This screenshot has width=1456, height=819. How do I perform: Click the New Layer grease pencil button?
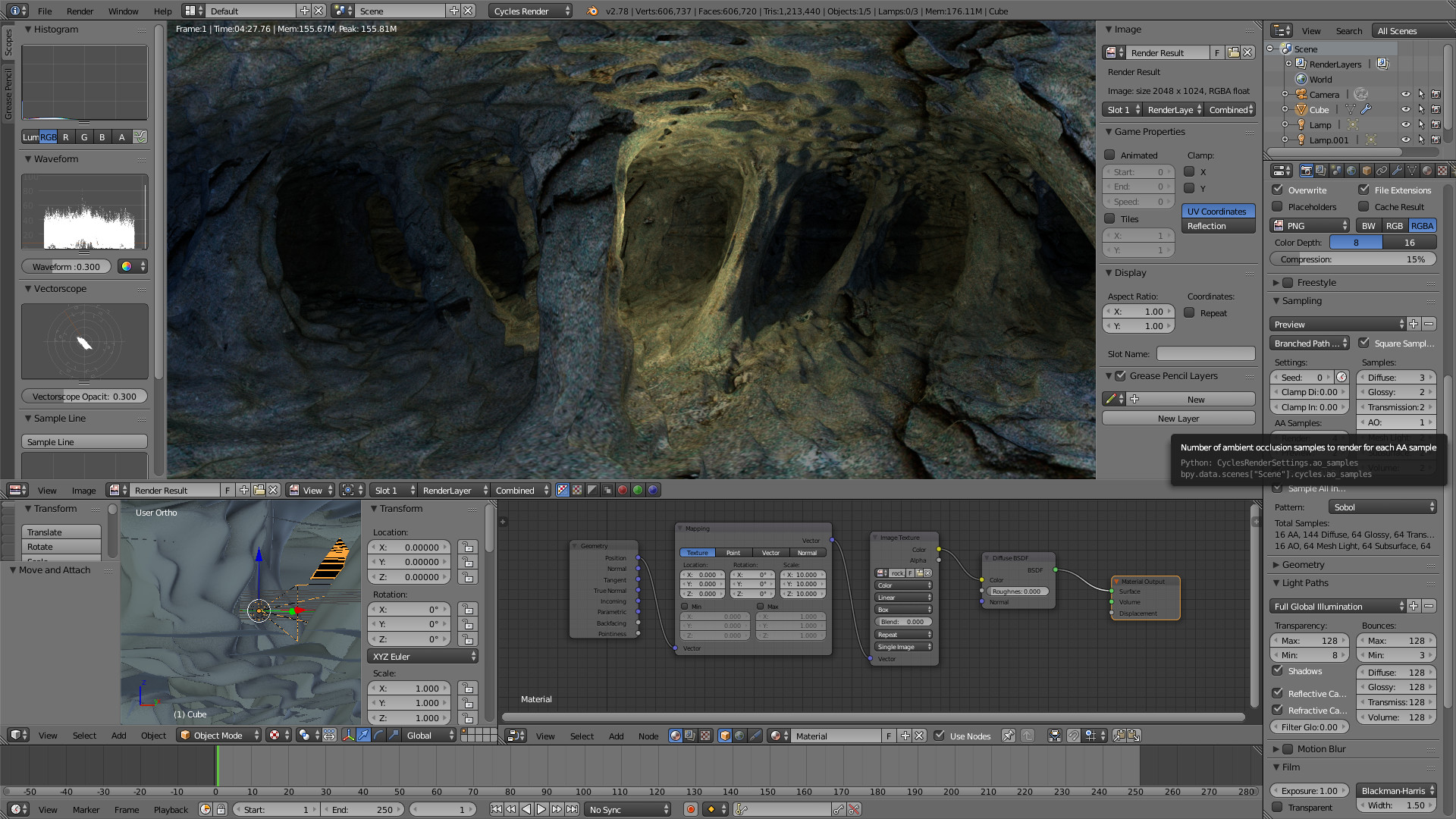pos(1178,418)
